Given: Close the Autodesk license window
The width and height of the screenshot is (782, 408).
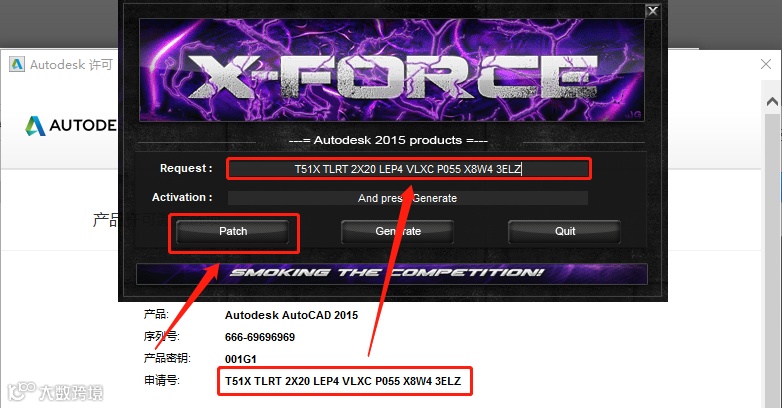Looking at the screenshot, I should coord(766,64).
